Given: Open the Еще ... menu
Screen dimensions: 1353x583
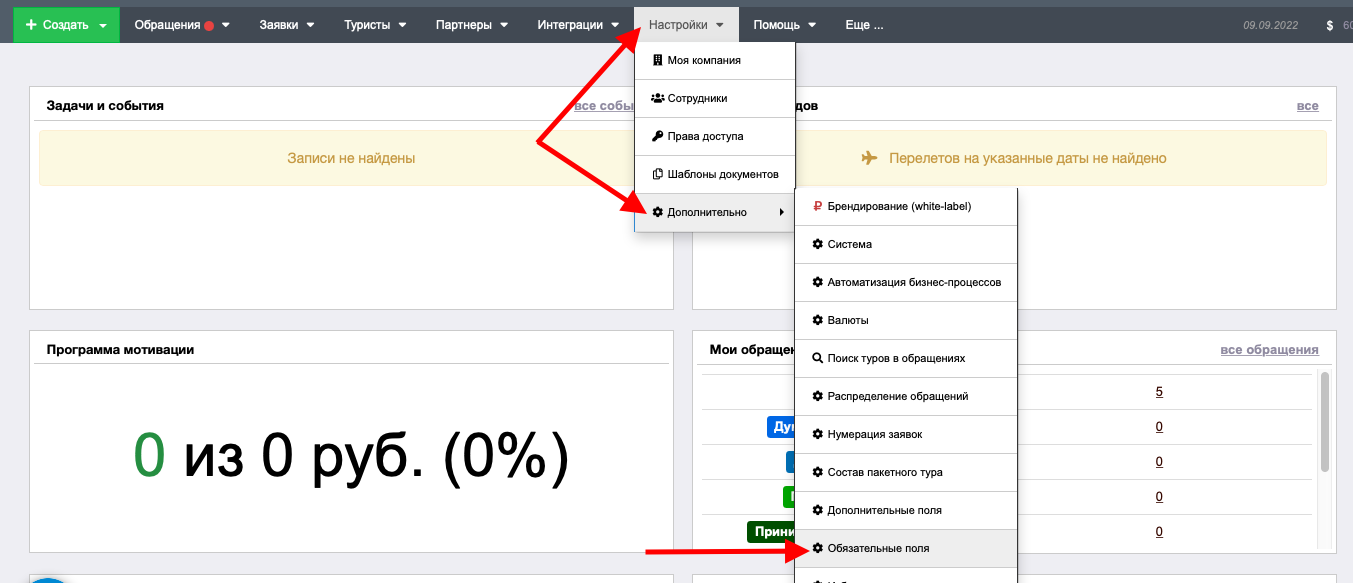Looking at the screenshot, I should (x=864, y=25).
